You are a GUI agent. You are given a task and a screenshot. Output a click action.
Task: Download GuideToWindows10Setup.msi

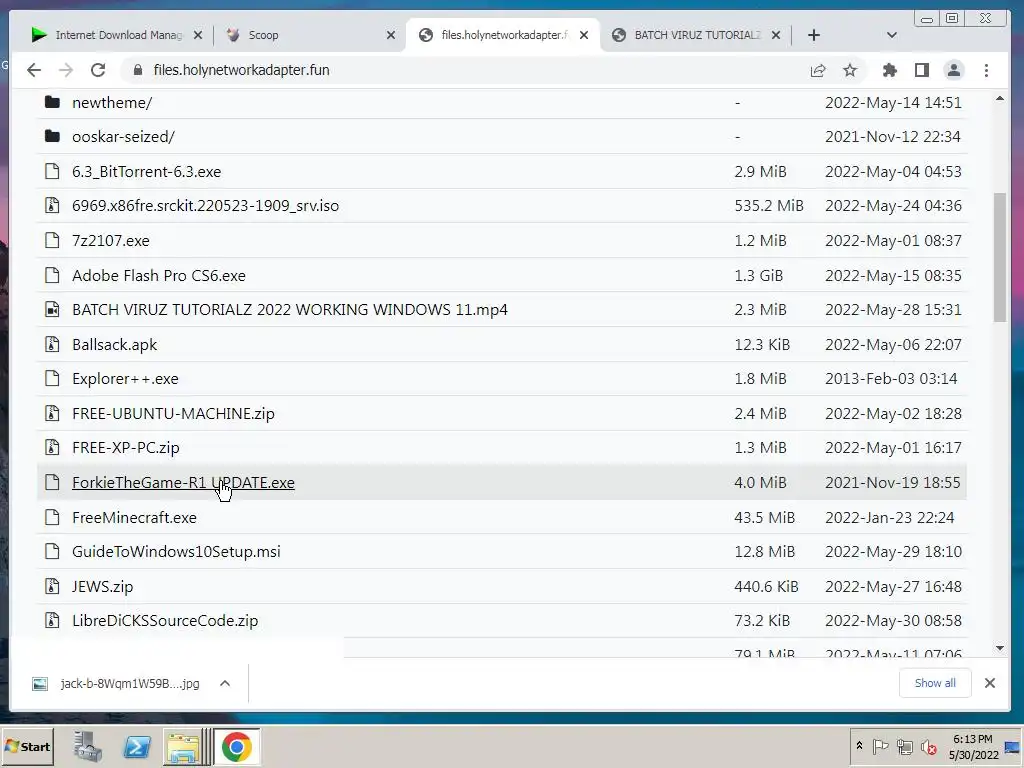[176, 552]
